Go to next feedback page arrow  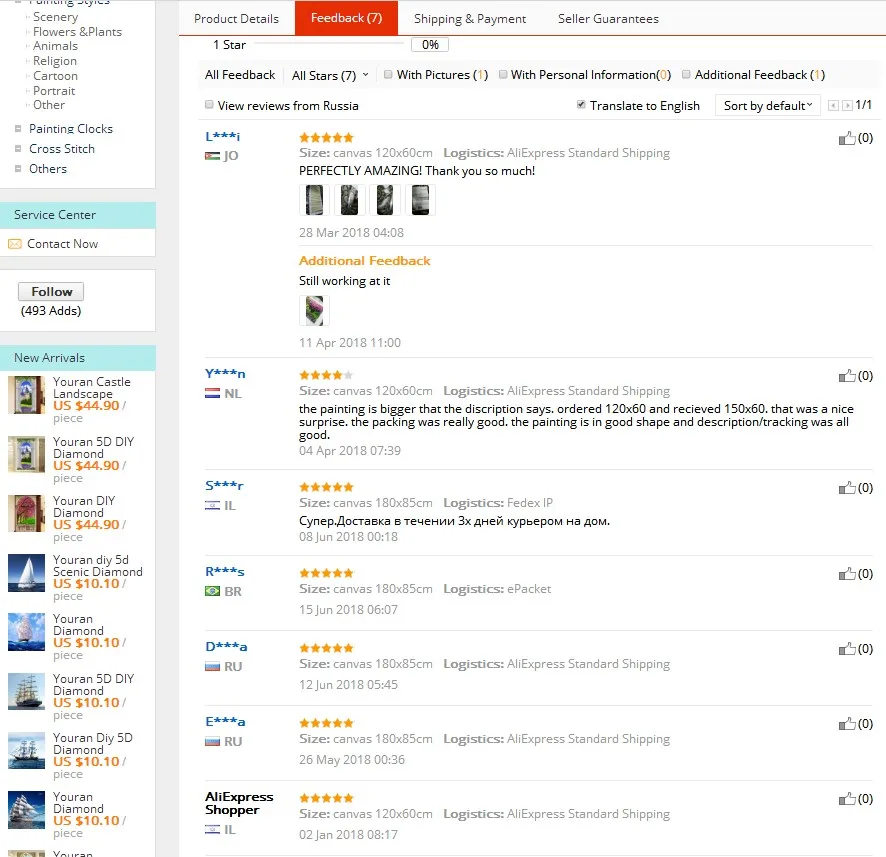click(847, 106)
